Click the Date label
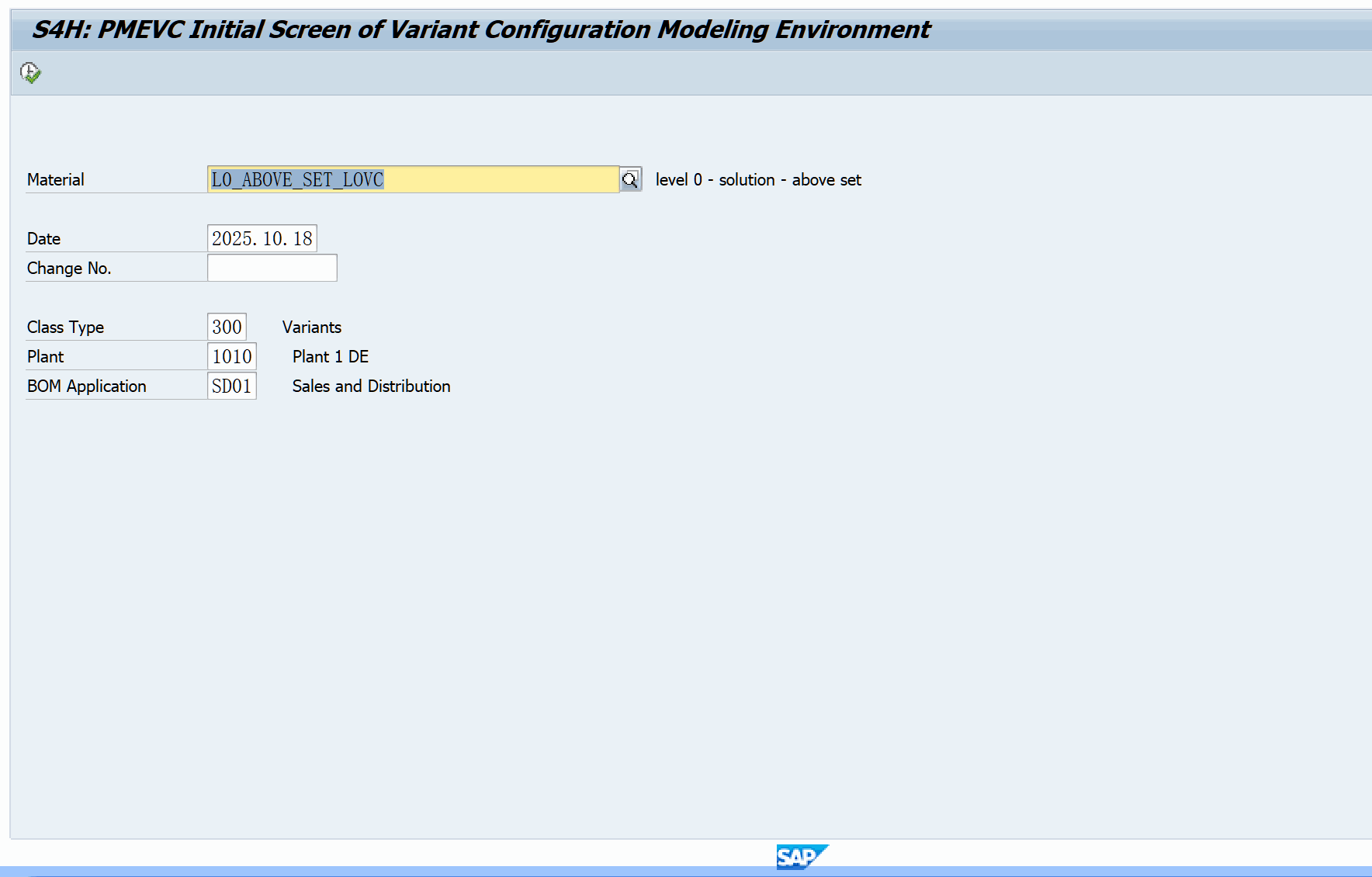 (x=43, y=239)
